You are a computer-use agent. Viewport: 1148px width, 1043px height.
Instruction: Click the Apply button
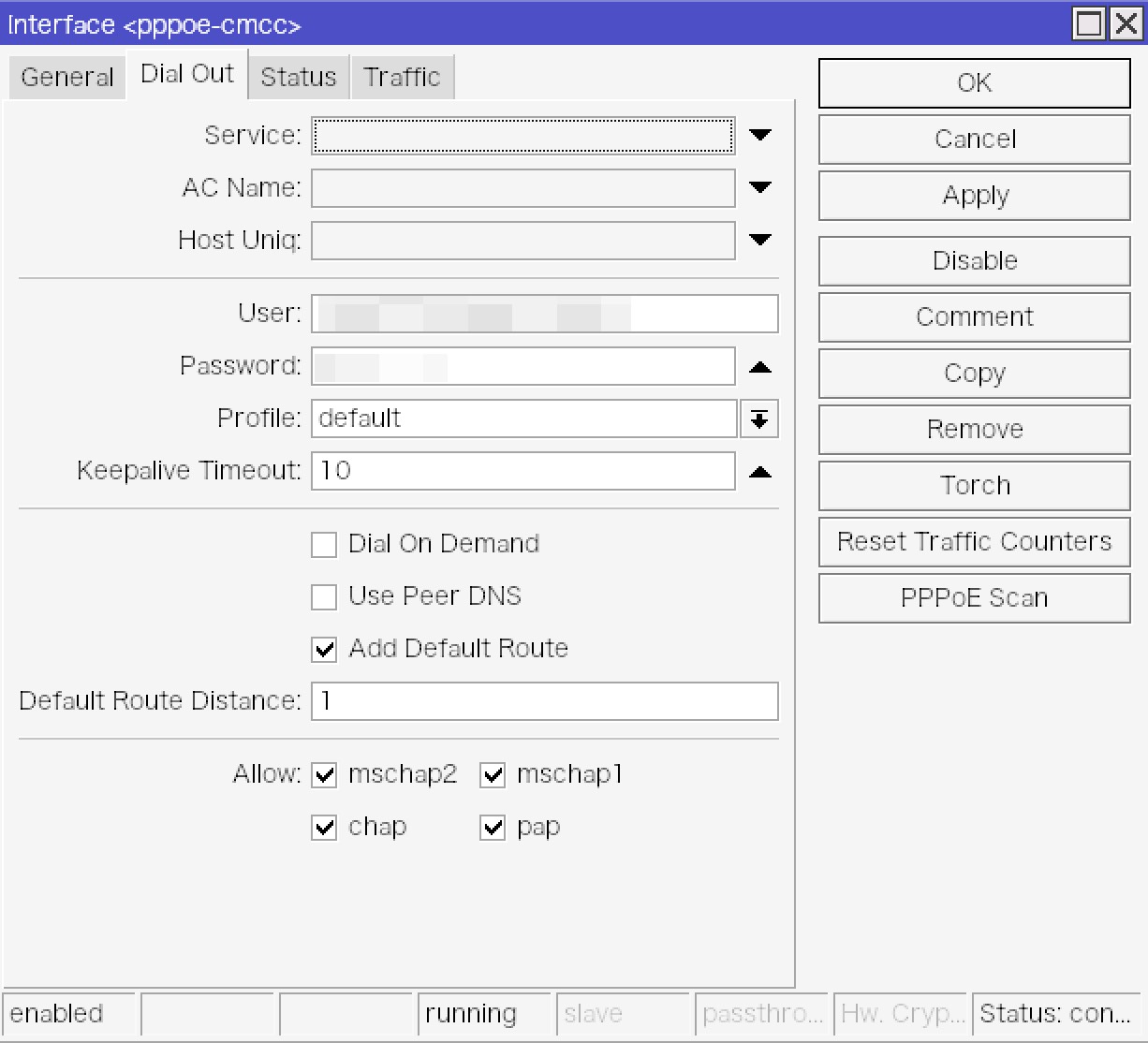[x=974, y=196]
